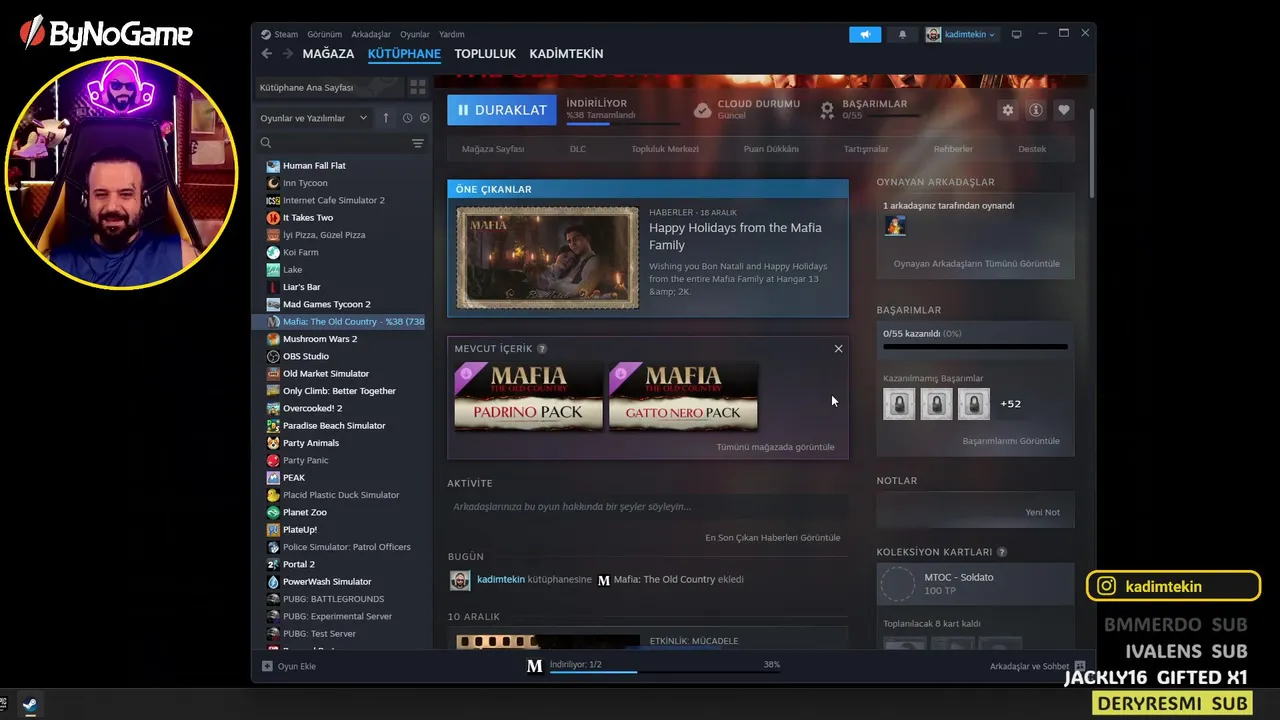Open game settings gear icon
The width and height of the screenshot is (1280, 720).
coord(1007,110)
